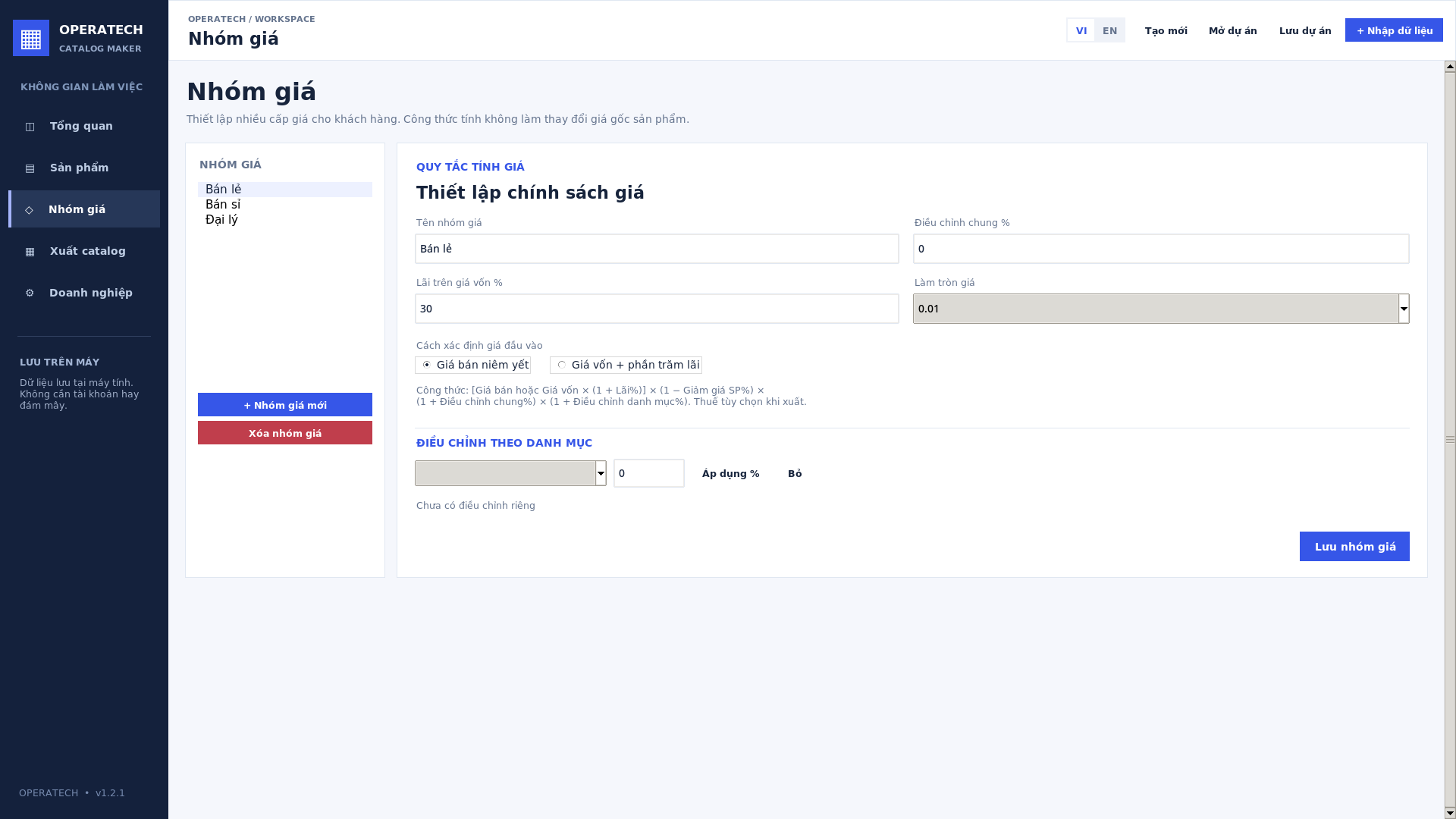Select Bán sỉ in price group list
The height and width of the screenshot is (819, 1456).
[x=285, y=205]
